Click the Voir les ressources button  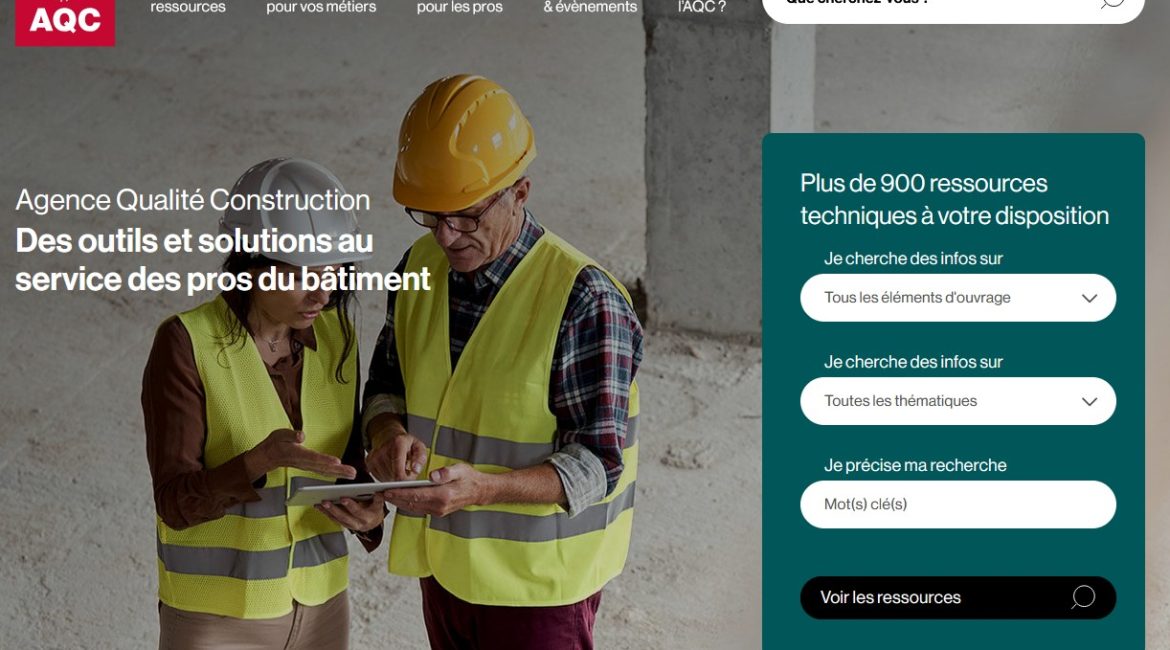tap(958, 598)
